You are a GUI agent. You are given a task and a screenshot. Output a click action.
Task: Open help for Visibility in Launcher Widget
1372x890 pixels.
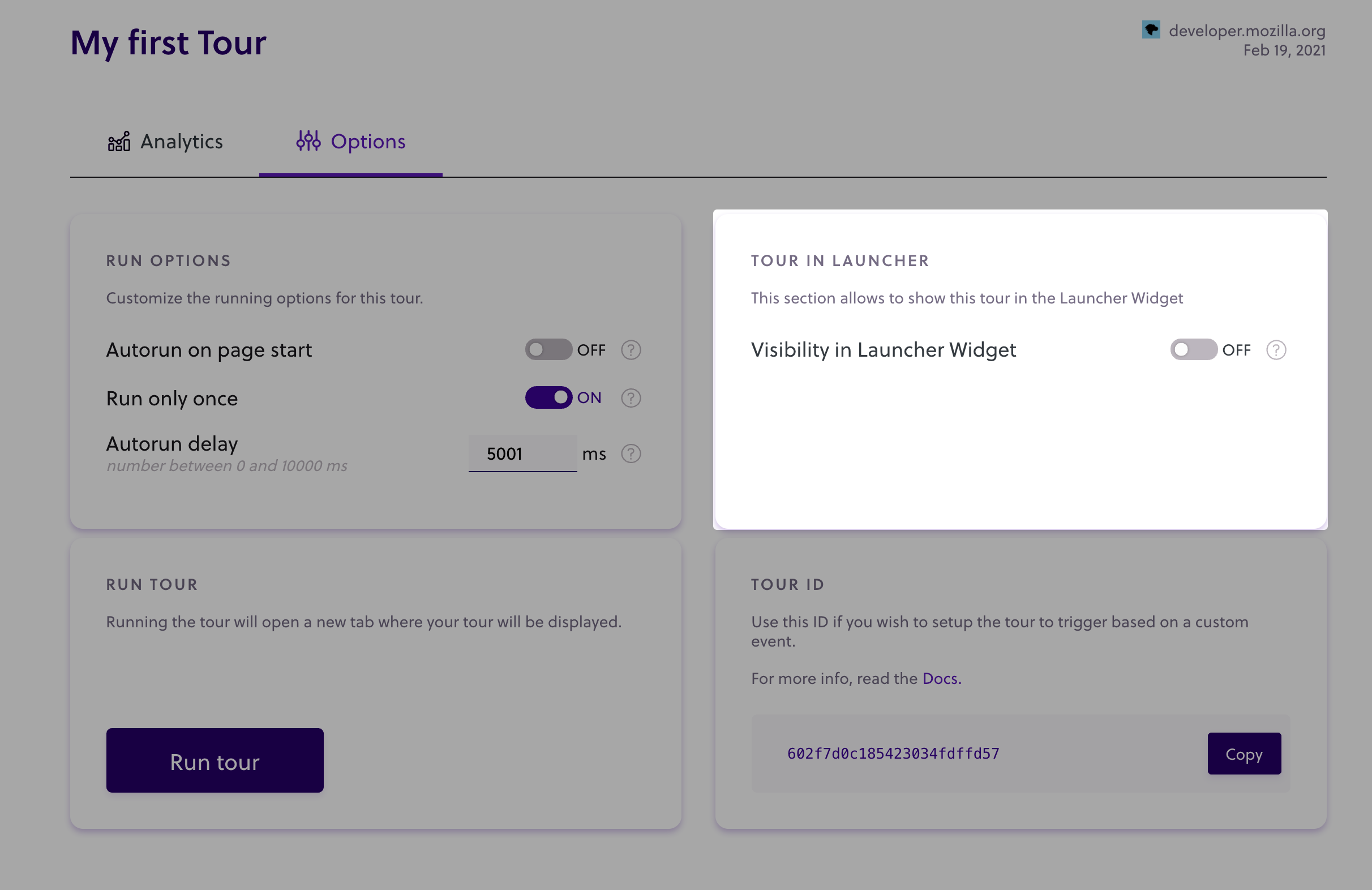[x=1276, y=349]
